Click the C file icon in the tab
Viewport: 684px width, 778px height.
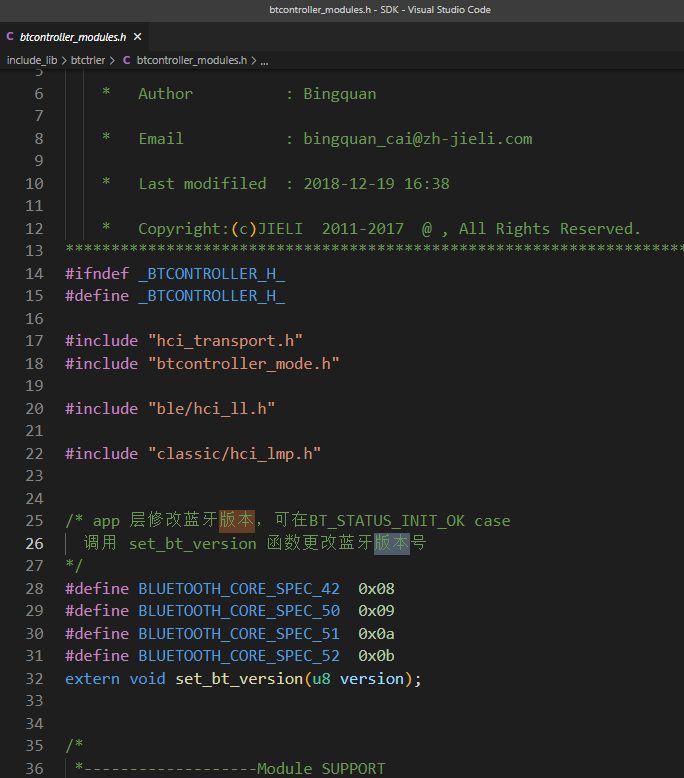(10, 37)
